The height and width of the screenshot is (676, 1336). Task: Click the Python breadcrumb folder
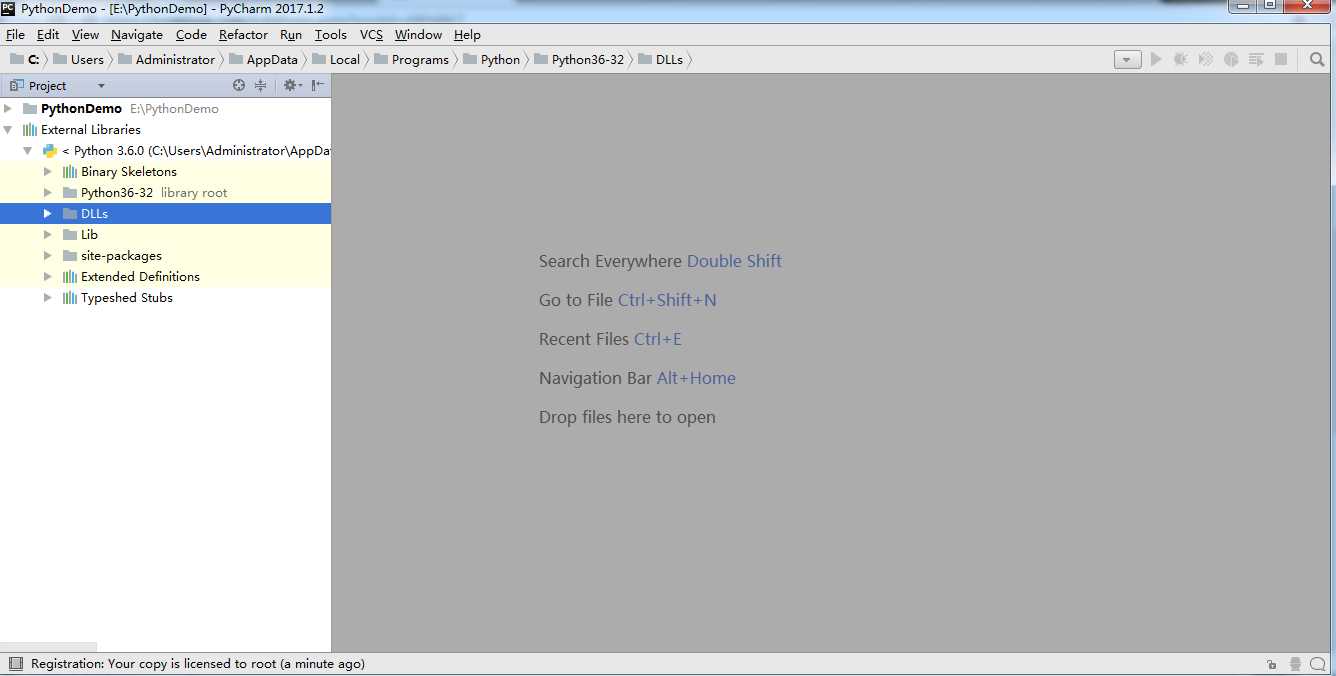[x=491, y=60]
